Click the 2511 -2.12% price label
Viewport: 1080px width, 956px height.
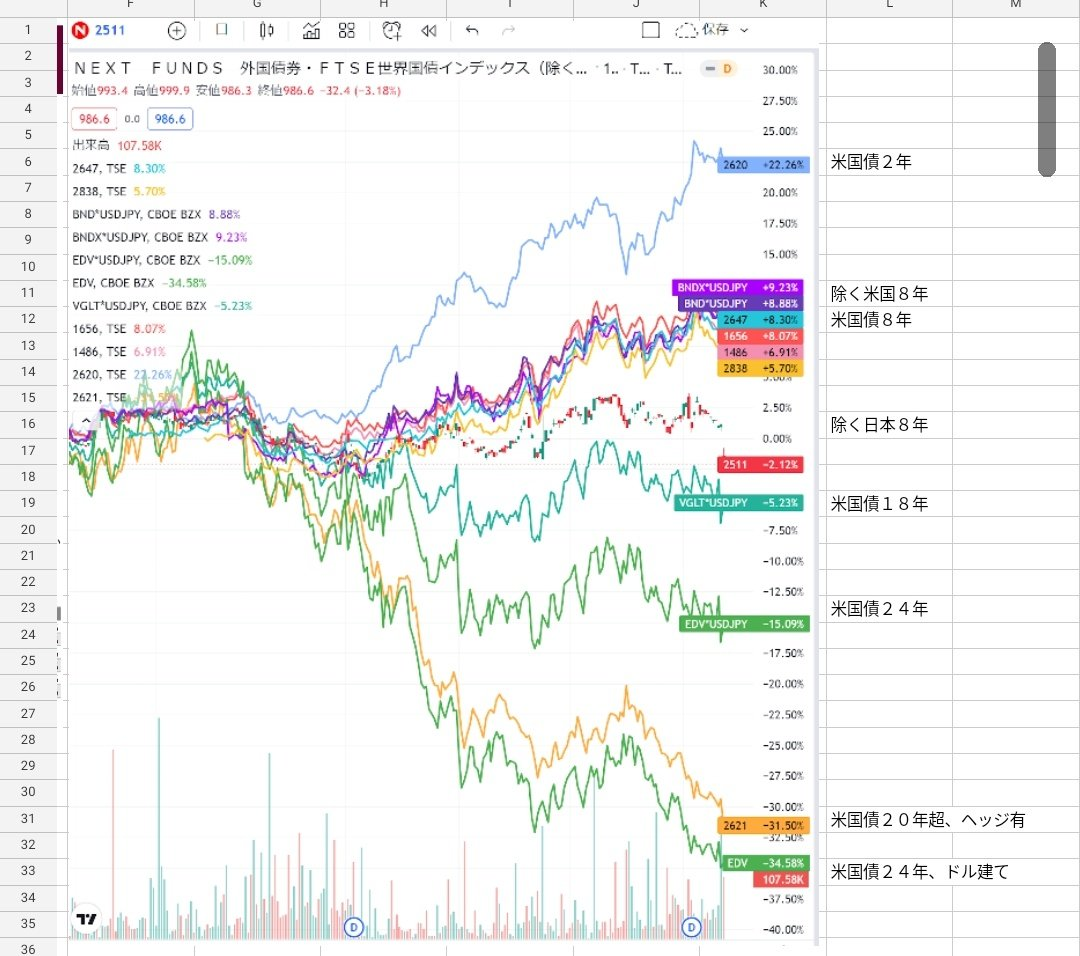(760, 464)
